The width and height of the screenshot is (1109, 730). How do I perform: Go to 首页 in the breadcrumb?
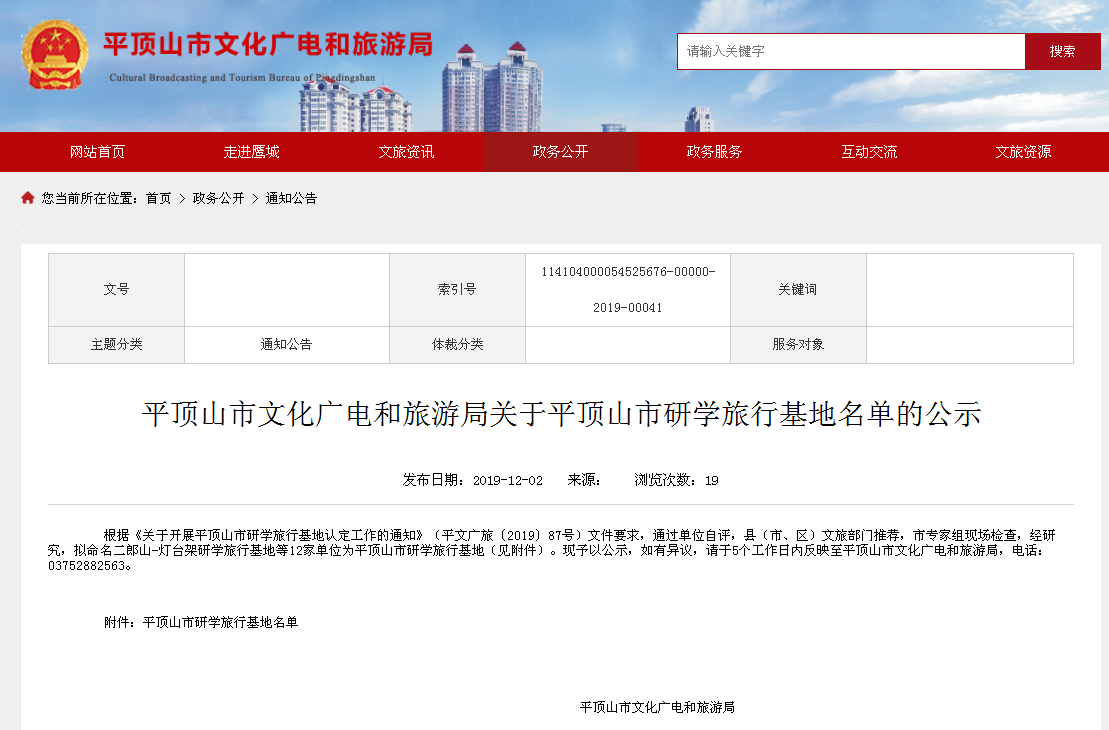tap(158, 199)
